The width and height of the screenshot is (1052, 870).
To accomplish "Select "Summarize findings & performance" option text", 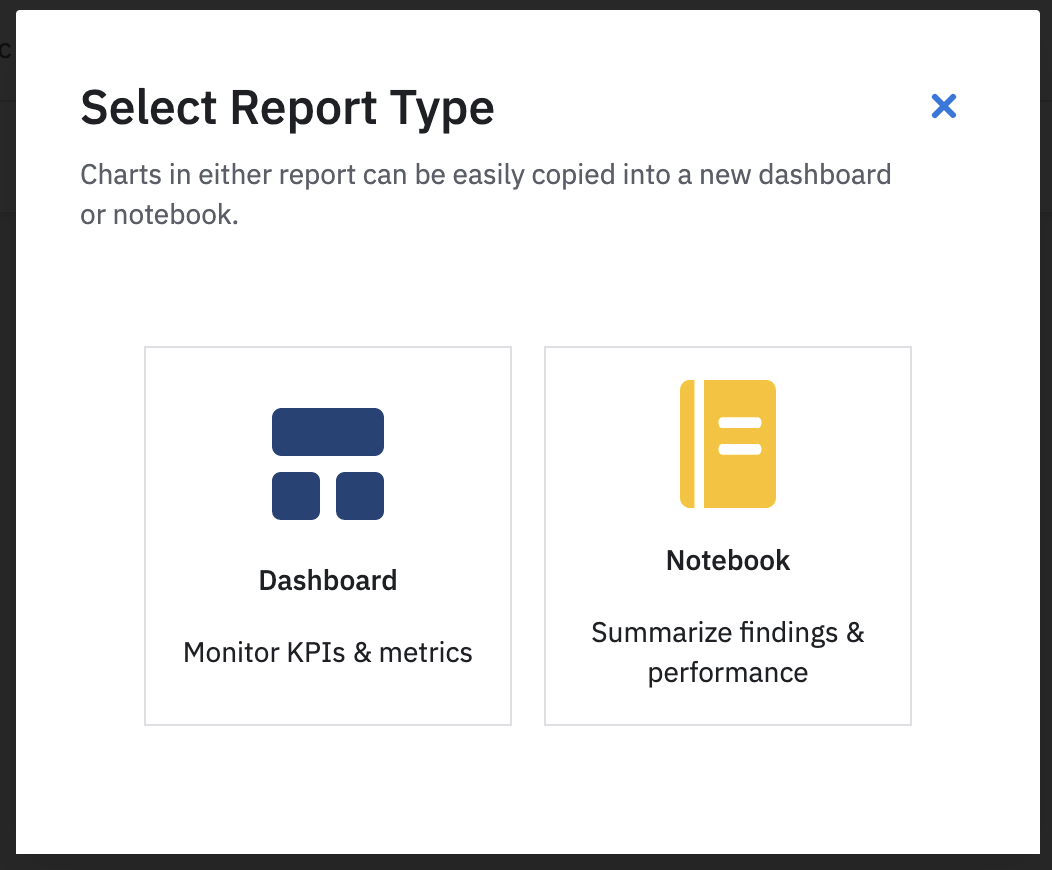I will [728, 652].
